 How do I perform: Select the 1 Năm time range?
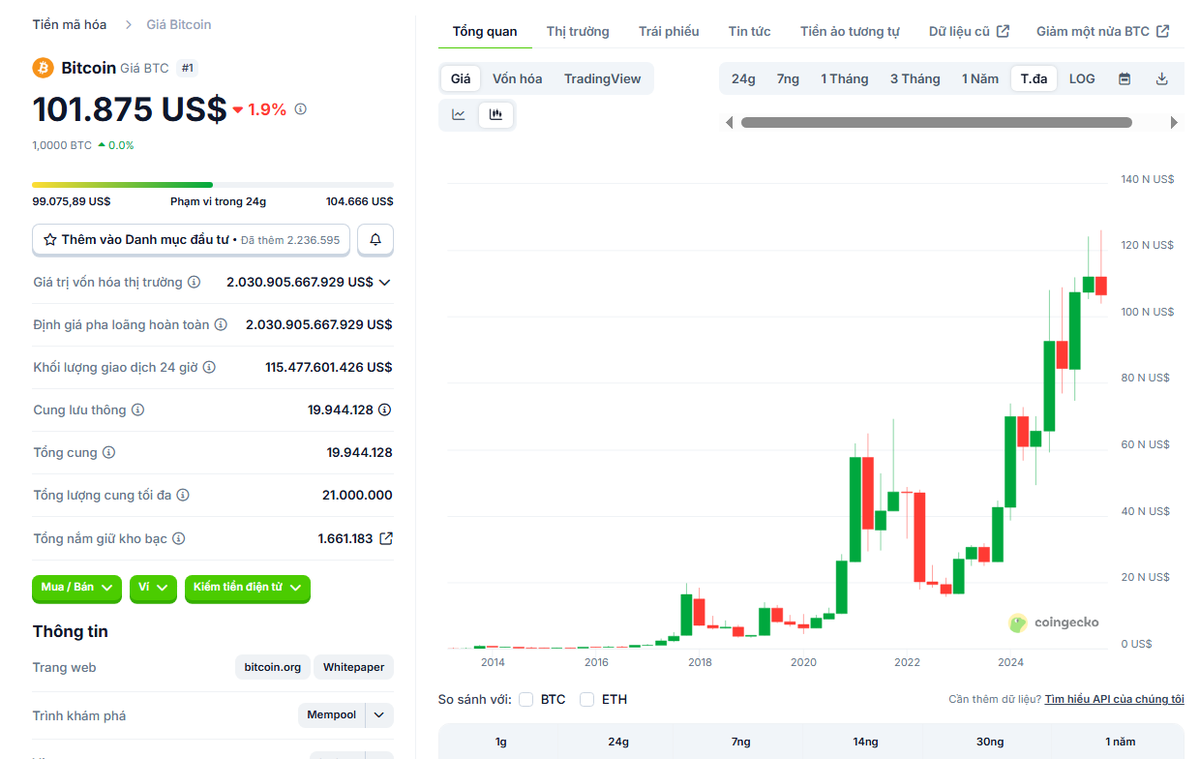[x=980, y=79]
